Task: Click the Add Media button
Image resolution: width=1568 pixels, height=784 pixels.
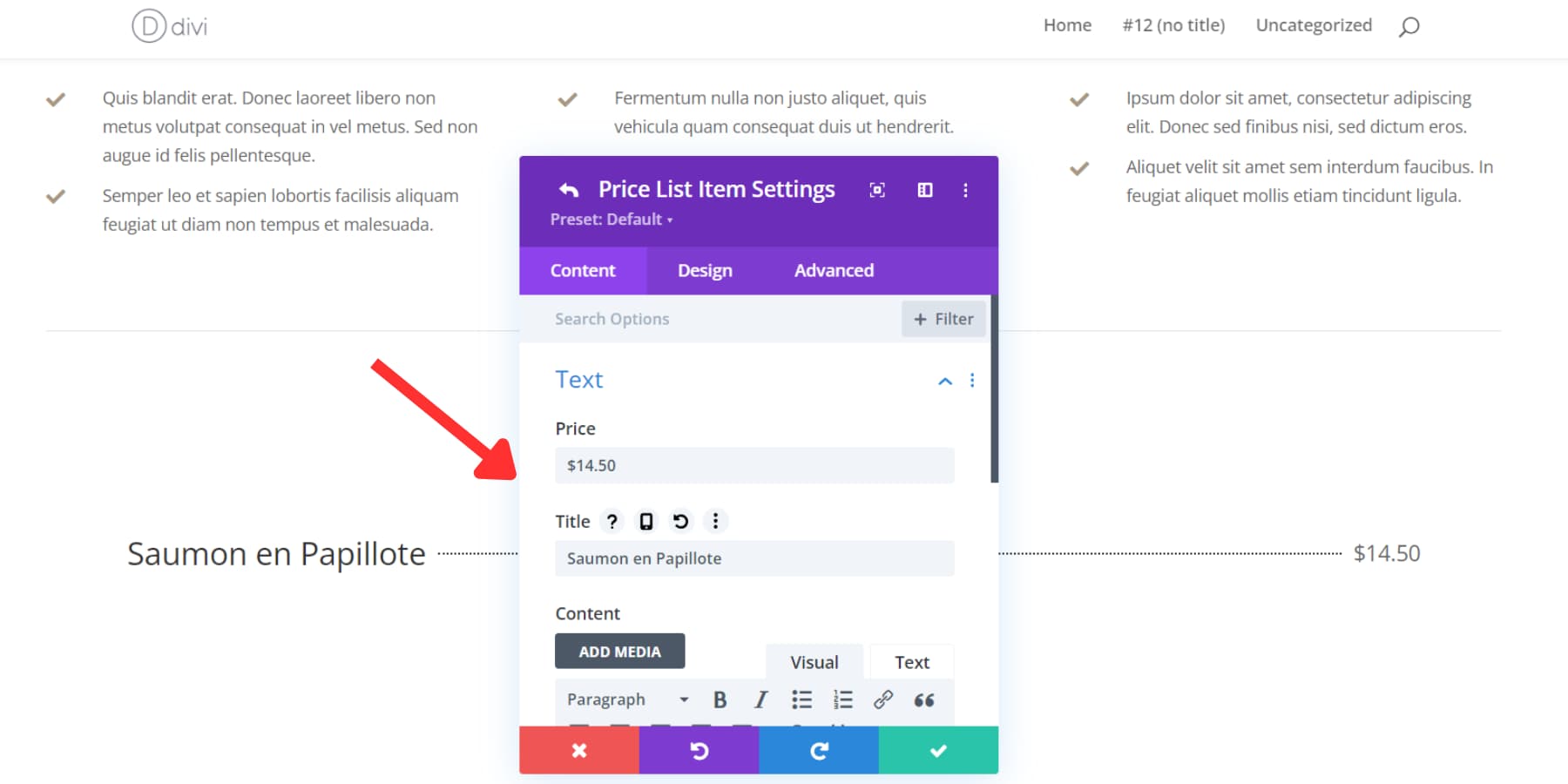Action: 619,652
